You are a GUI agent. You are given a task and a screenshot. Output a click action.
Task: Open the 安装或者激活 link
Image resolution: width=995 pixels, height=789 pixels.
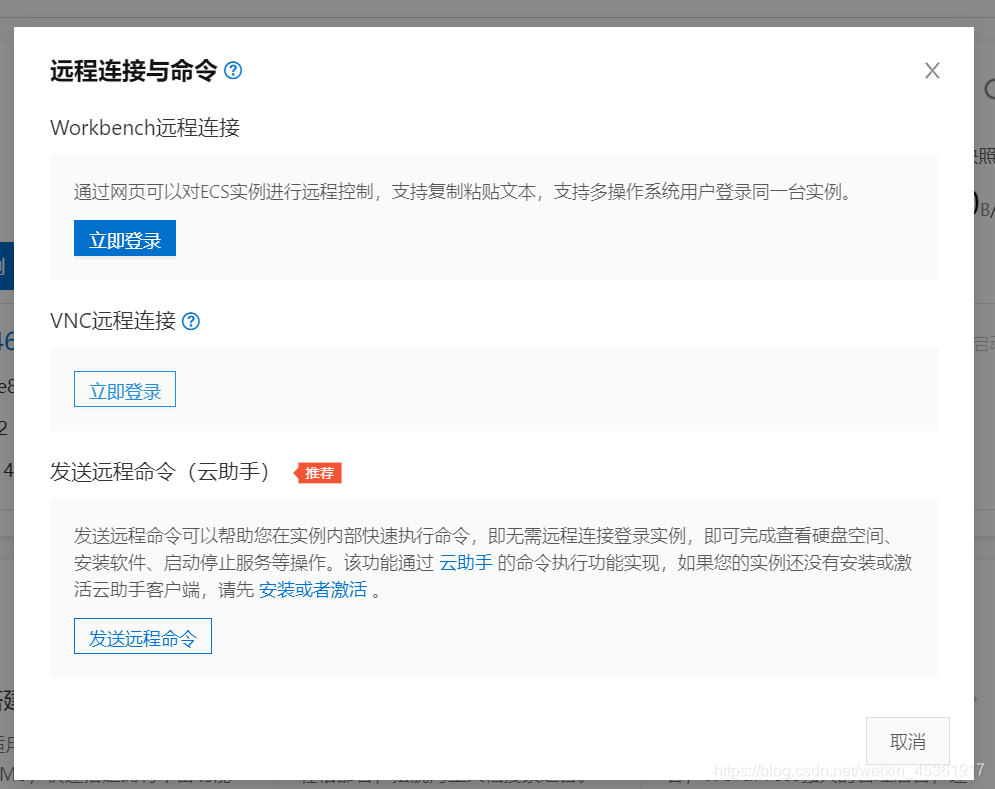[312, 590]
